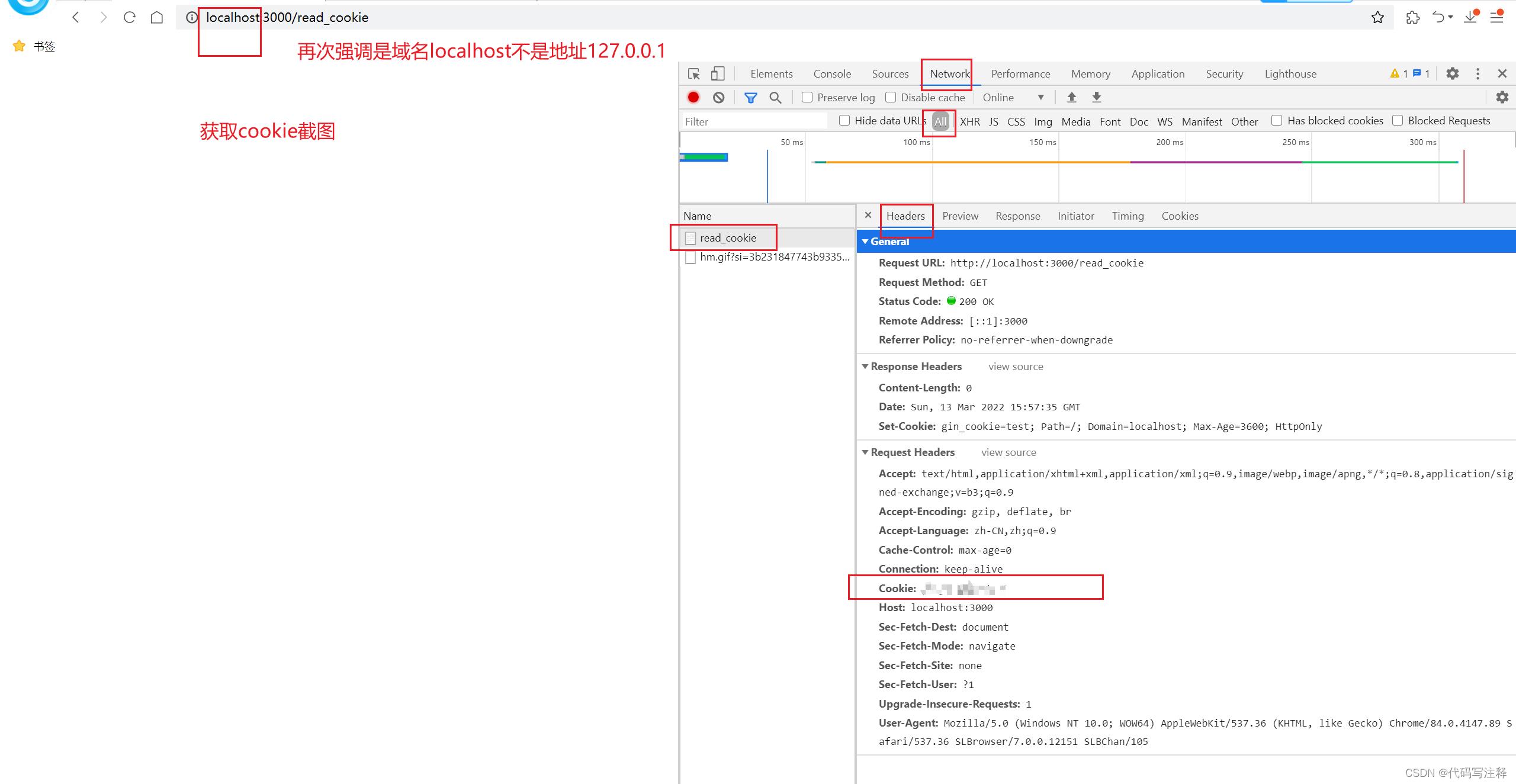1516x784 pixels.
Task: Go forward with the browser forward arrow
Action: point(103,17)
